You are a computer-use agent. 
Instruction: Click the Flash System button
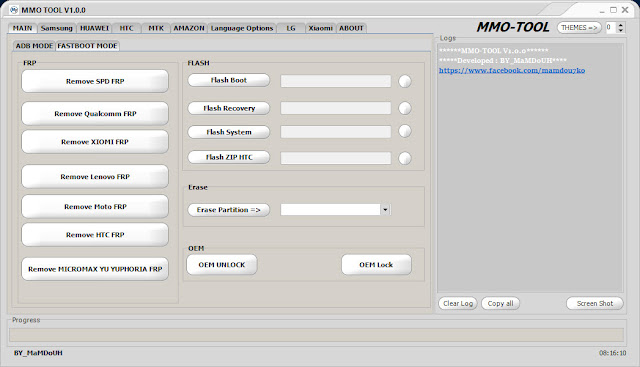(x=229, y=132)
